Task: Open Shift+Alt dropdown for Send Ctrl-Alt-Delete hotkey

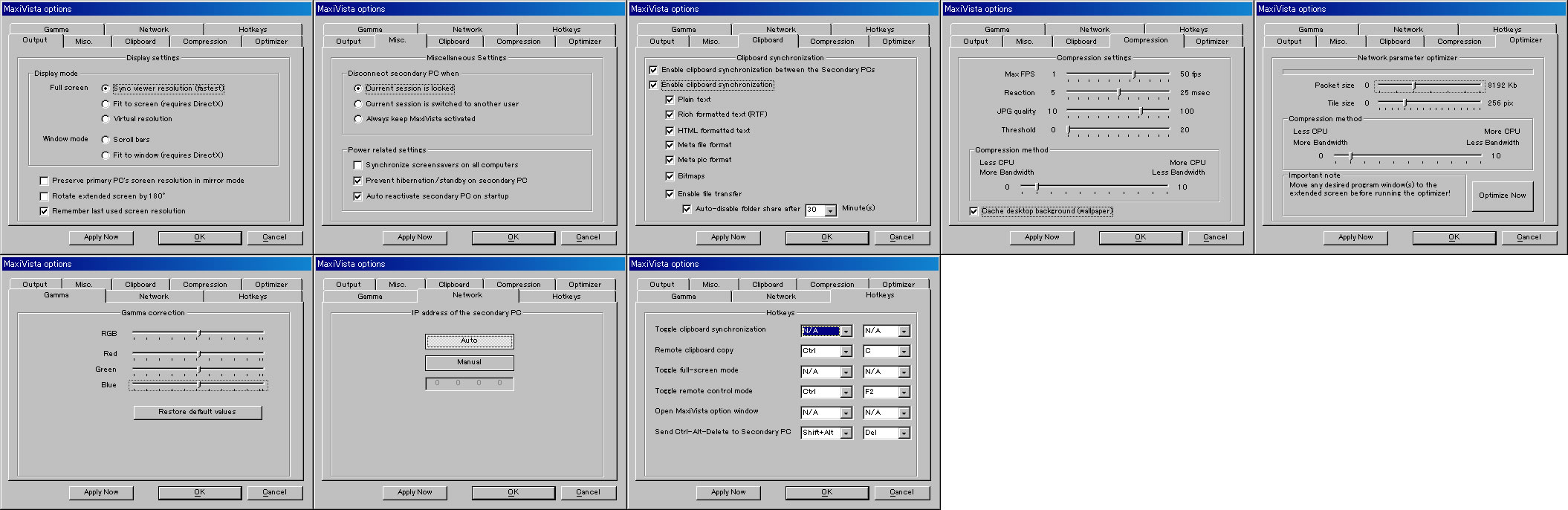Action: (x=846, y=433)
